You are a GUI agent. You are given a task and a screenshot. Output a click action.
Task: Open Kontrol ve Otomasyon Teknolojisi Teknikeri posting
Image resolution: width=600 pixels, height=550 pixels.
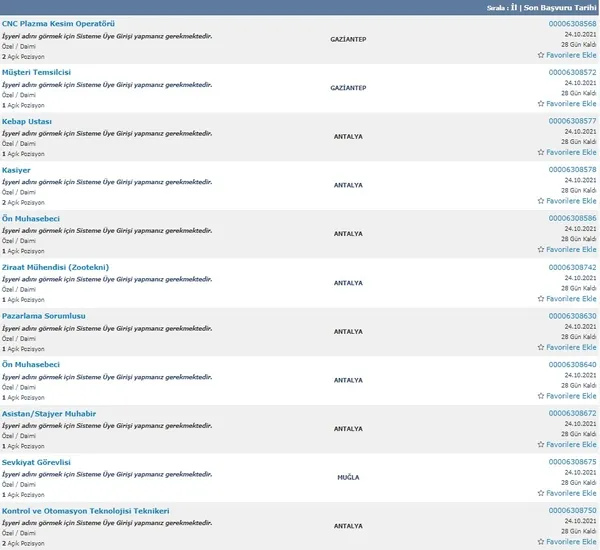tap(86, 511)
